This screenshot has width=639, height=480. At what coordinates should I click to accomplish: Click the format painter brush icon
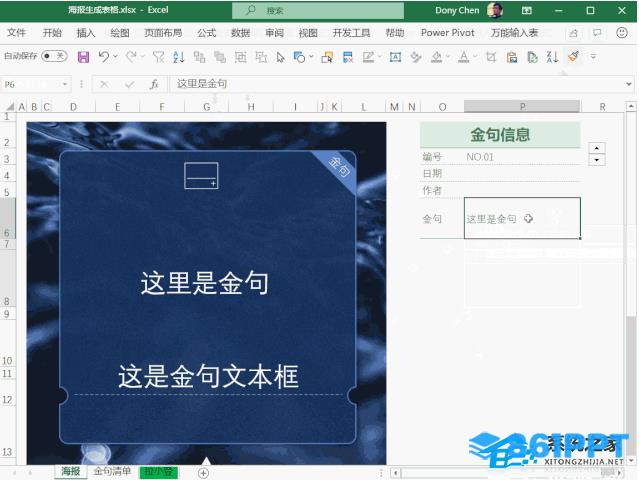[x=573, y=56]
